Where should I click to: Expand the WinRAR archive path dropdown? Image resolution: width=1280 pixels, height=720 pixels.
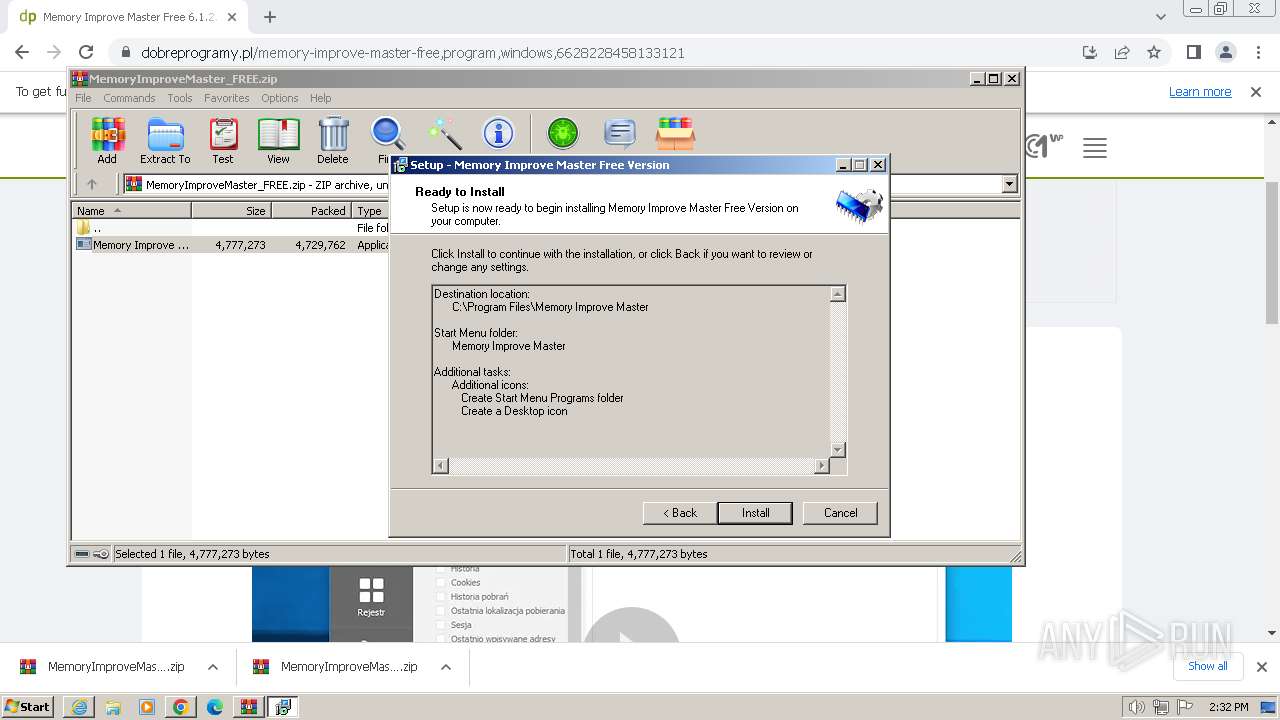tap(1009, 184)
